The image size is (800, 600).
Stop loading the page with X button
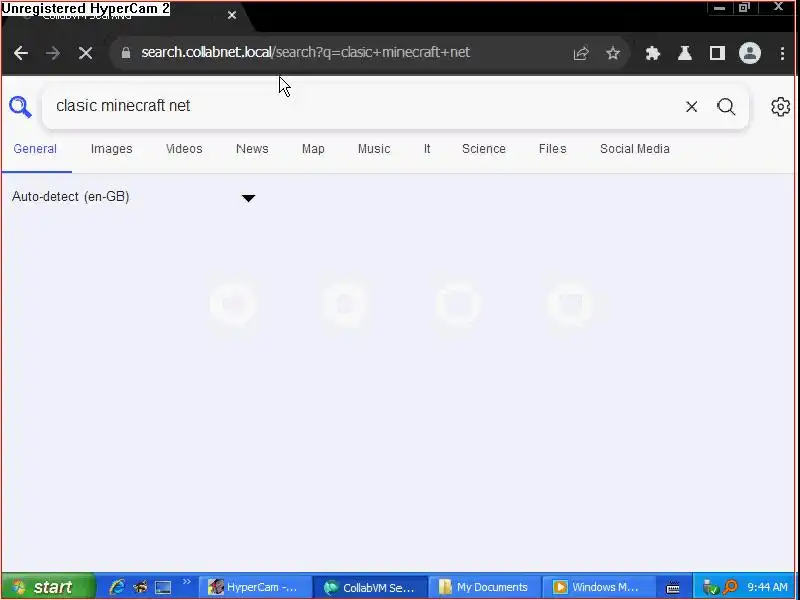pyautogui.click(x=86, y=53)
